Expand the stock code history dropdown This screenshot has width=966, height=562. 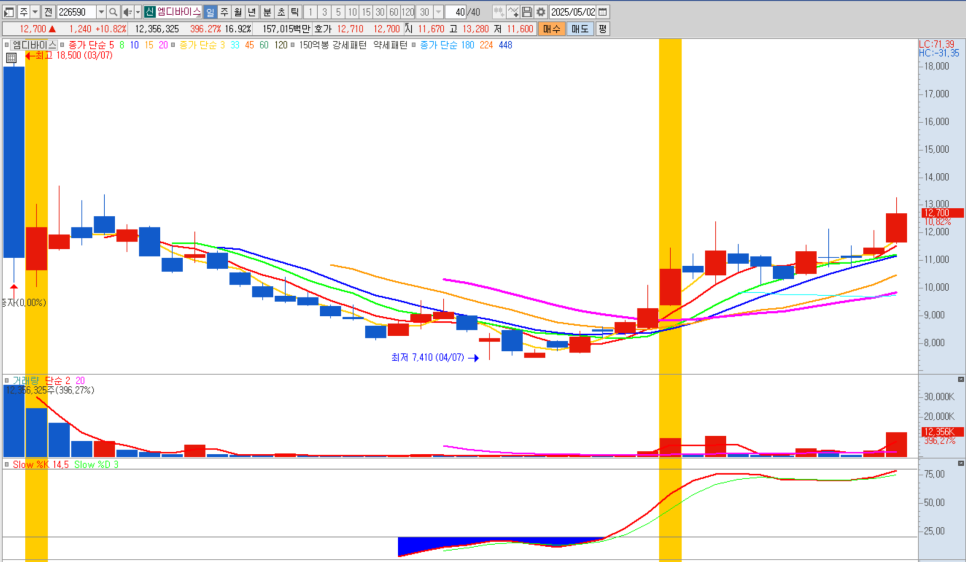101,12
